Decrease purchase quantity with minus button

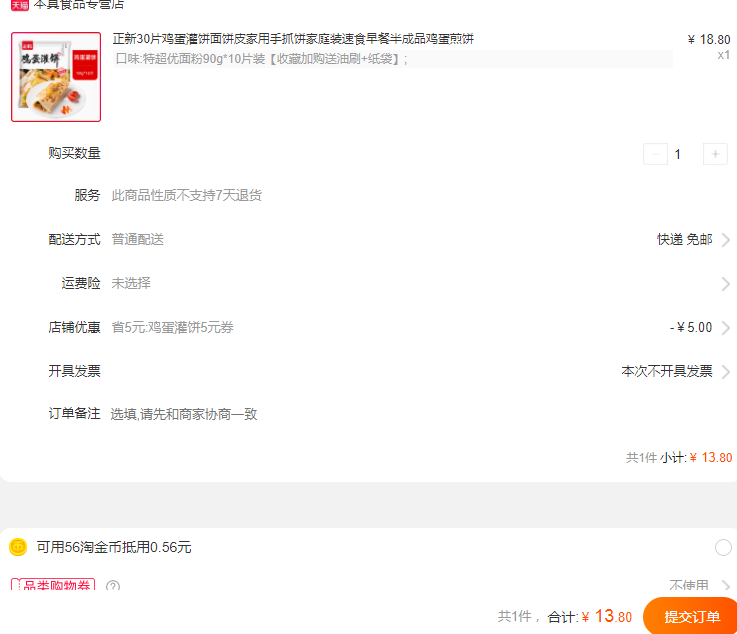tap(655, 154)
